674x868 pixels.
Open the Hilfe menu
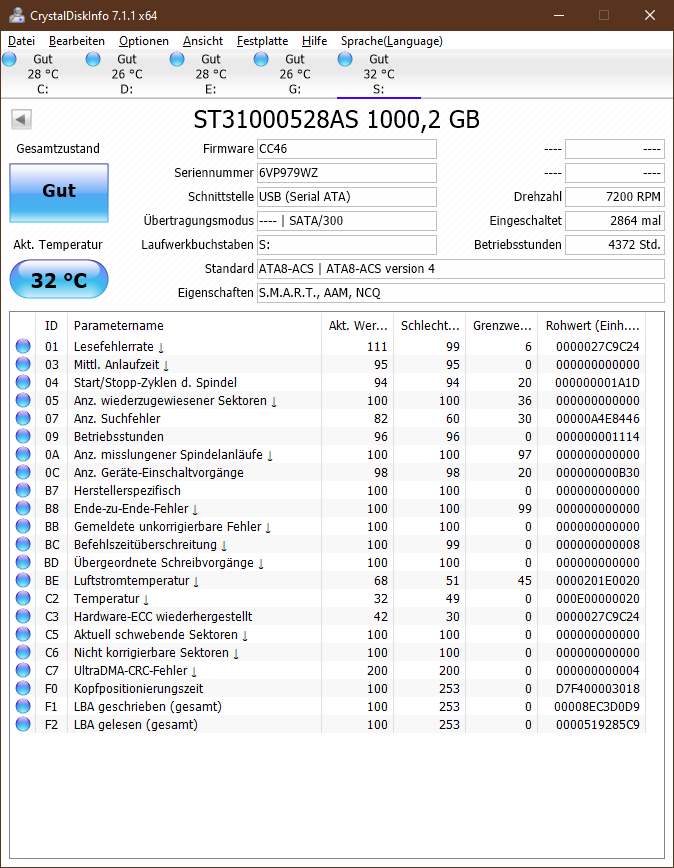point(314,41)
